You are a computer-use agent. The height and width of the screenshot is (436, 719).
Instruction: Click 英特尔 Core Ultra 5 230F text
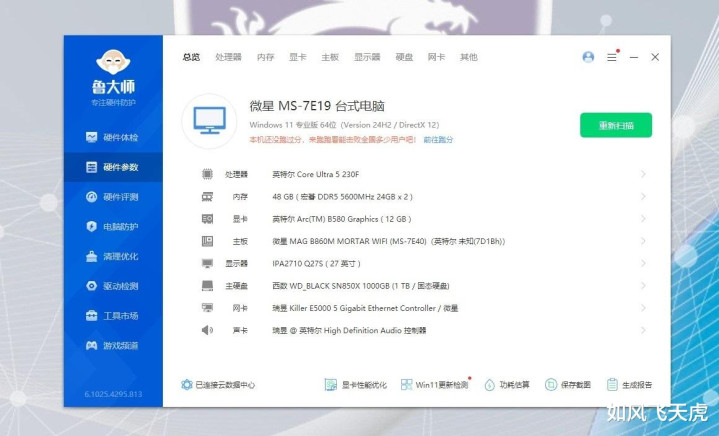pos(315,174)
